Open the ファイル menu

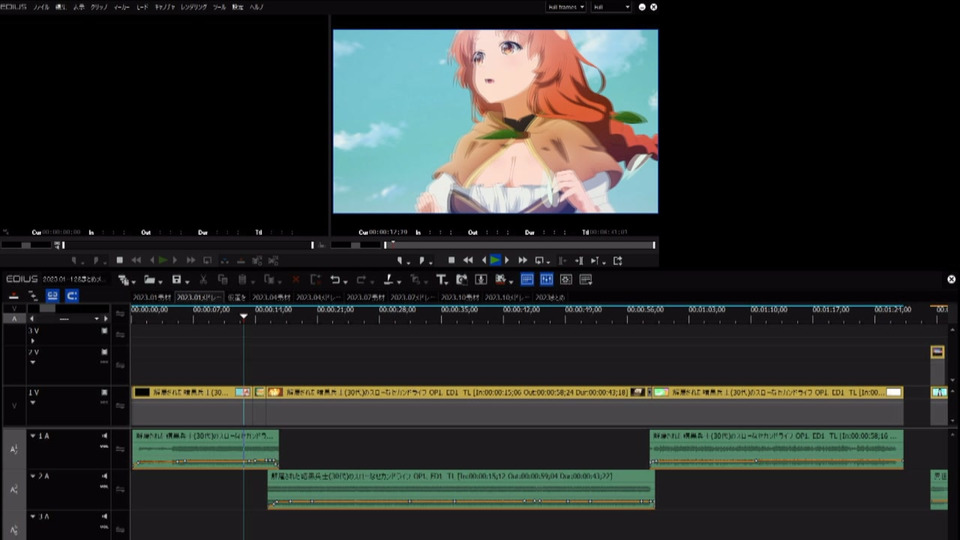(42, 7)
